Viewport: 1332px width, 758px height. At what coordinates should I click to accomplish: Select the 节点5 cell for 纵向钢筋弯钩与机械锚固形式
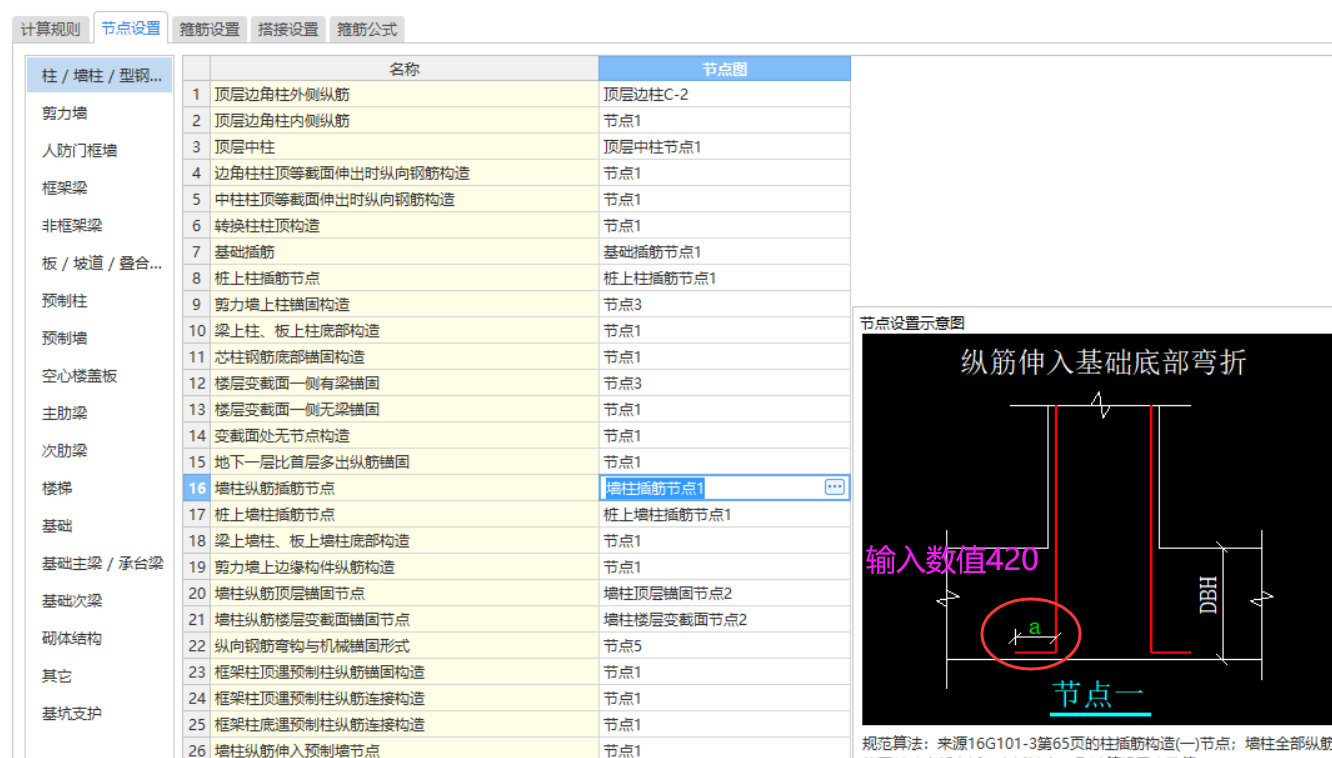(x=725, y=646)
